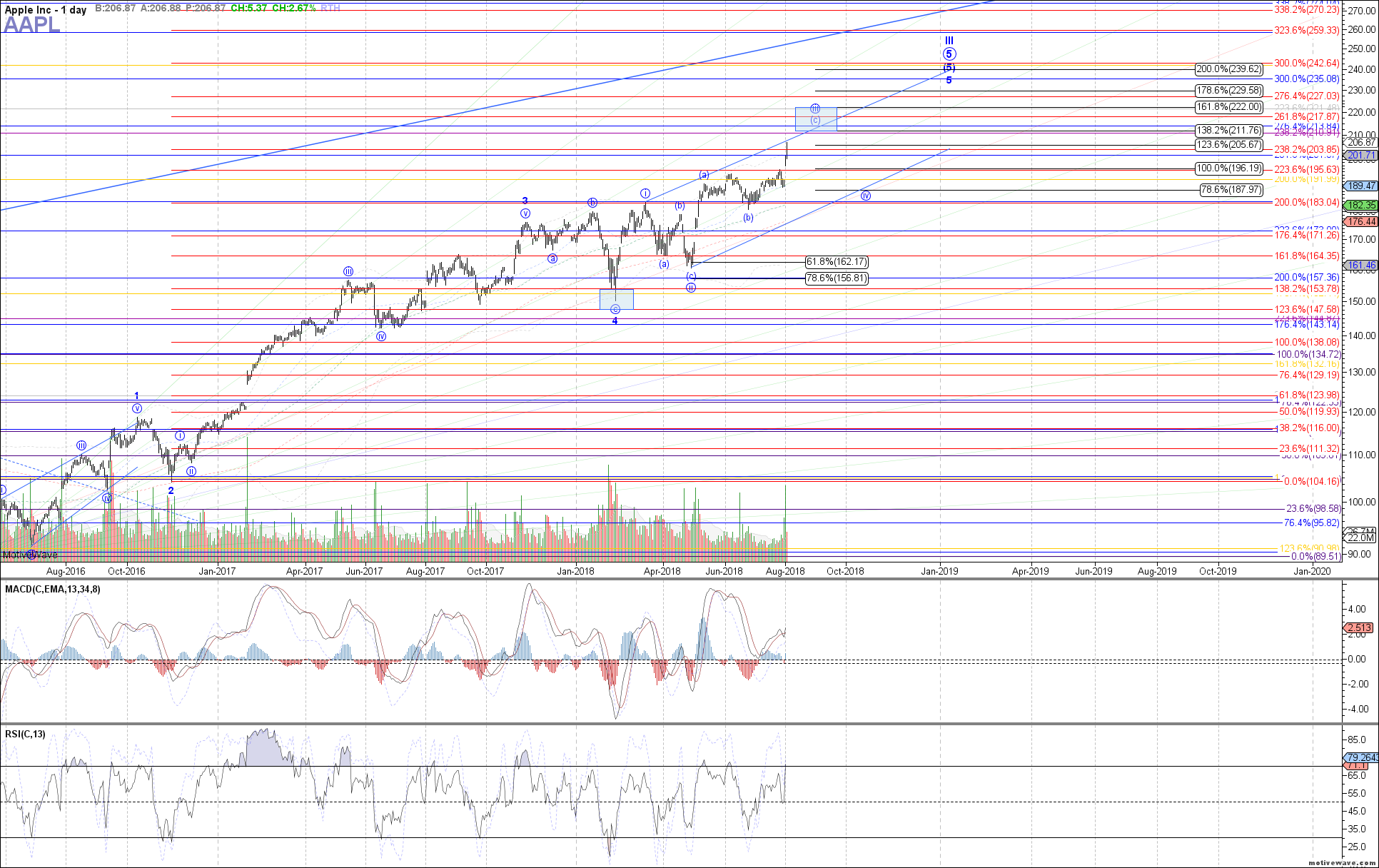This screenshot has width=1379, height=868.
Task: Select the boxed 178.6%(229.58) label
Action: tap(1229, 91)
